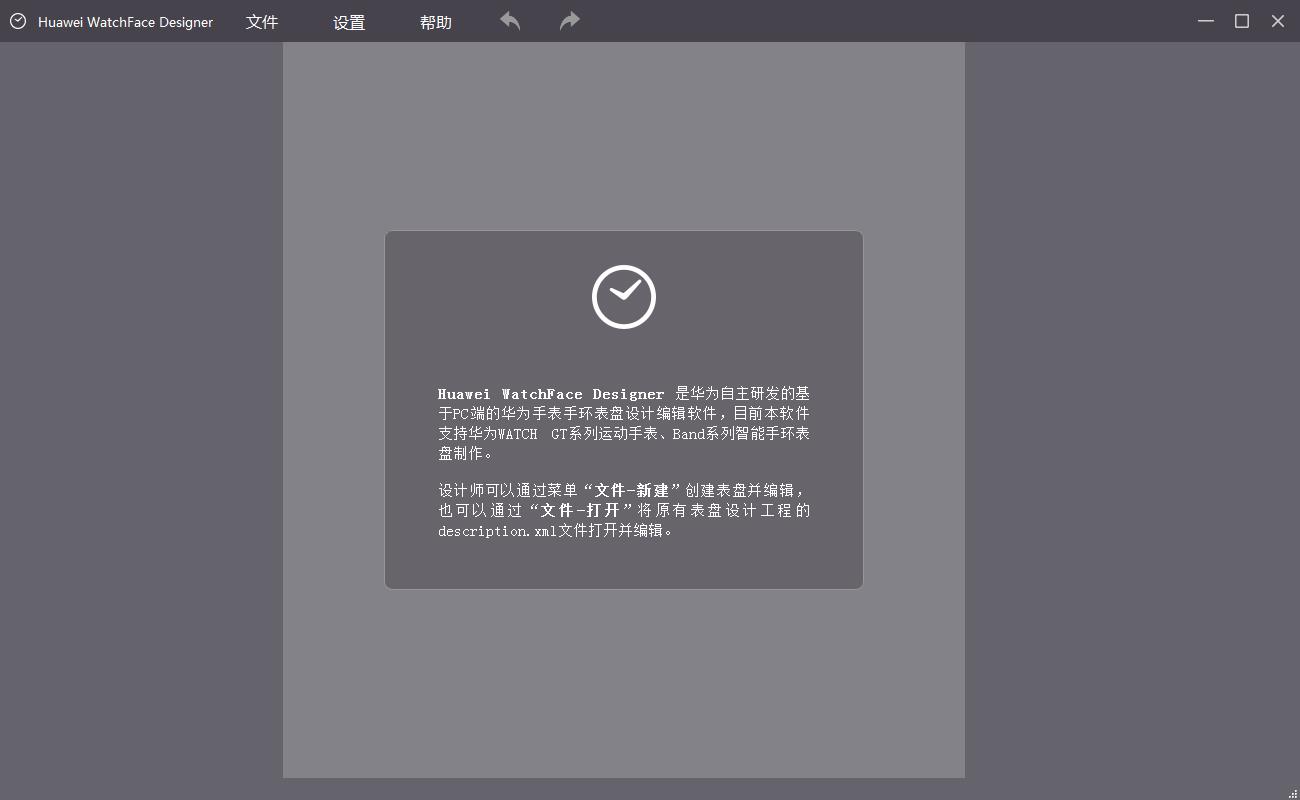Close the WatchFace Designer window

tap(1278, 21)
